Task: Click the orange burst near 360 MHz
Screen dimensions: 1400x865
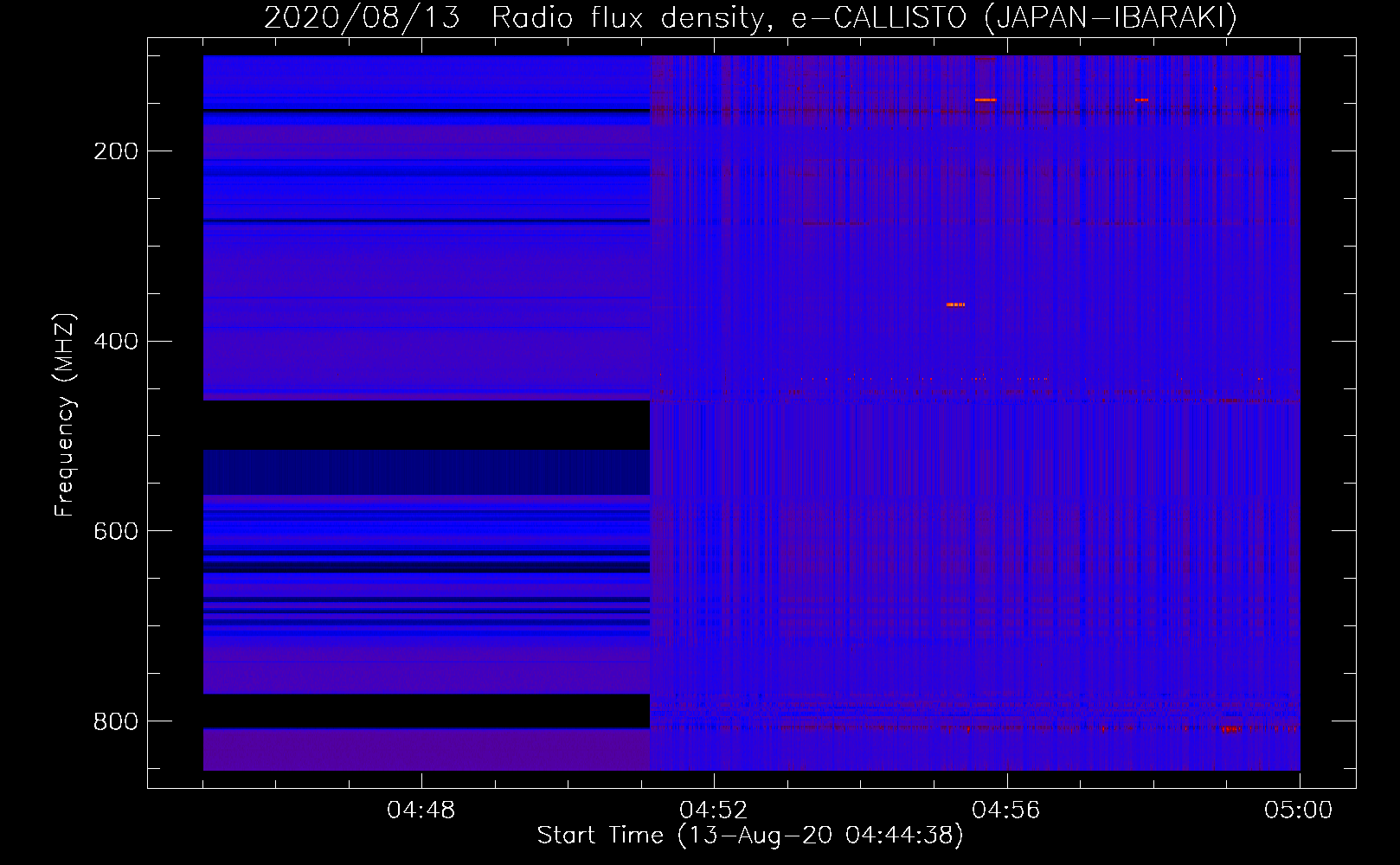Action: pyautogui.click(x=955, y=304)
